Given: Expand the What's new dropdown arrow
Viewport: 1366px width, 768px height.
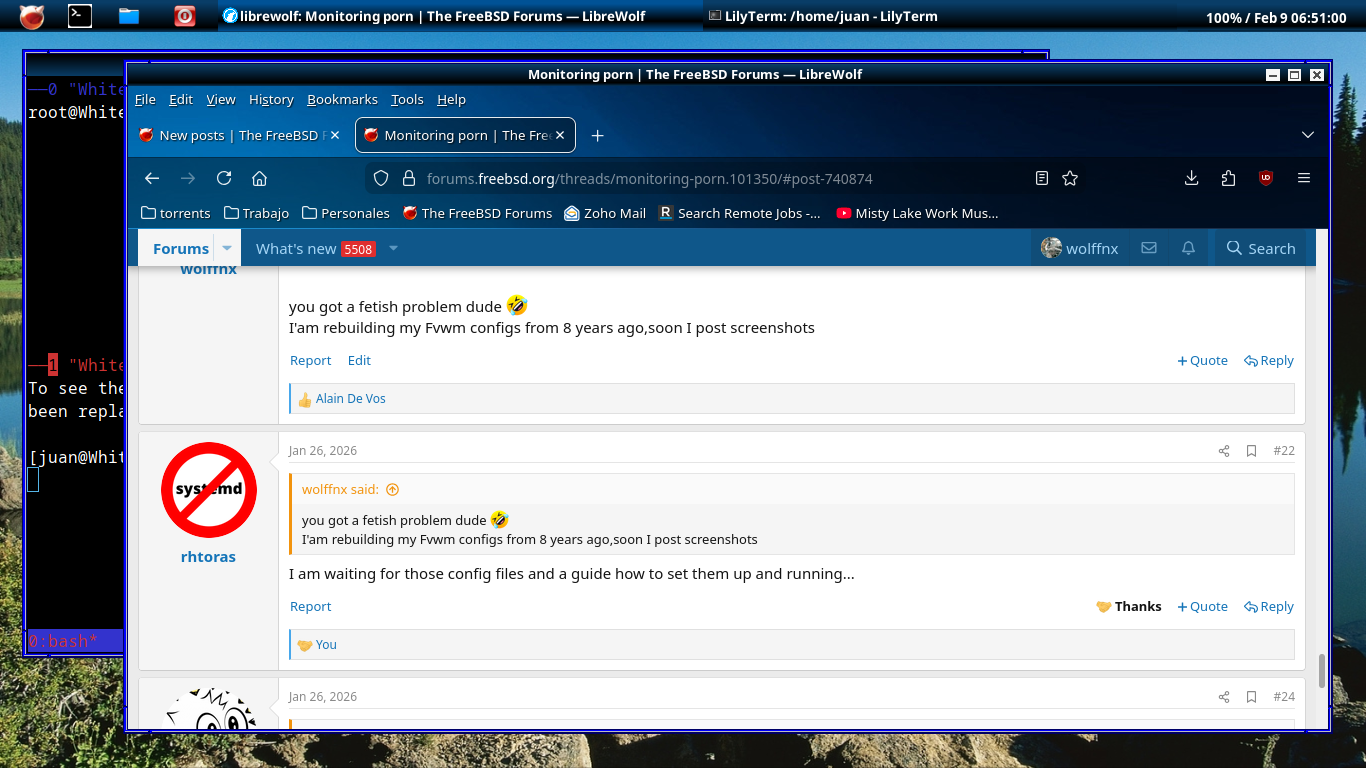Looking at the screenshot, I should 393,248.
